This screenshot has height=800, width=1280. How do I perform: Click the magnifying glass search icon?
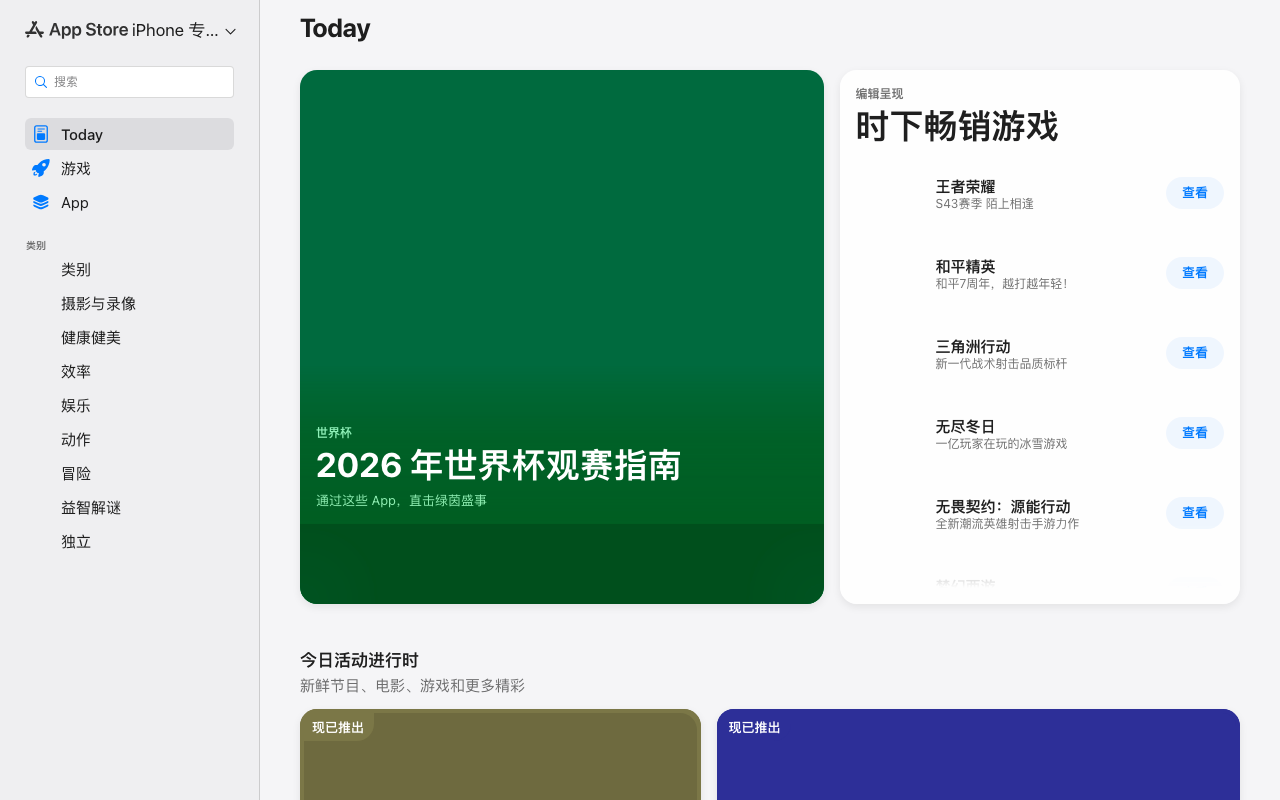pyautogui.click(x=41, y=82)
